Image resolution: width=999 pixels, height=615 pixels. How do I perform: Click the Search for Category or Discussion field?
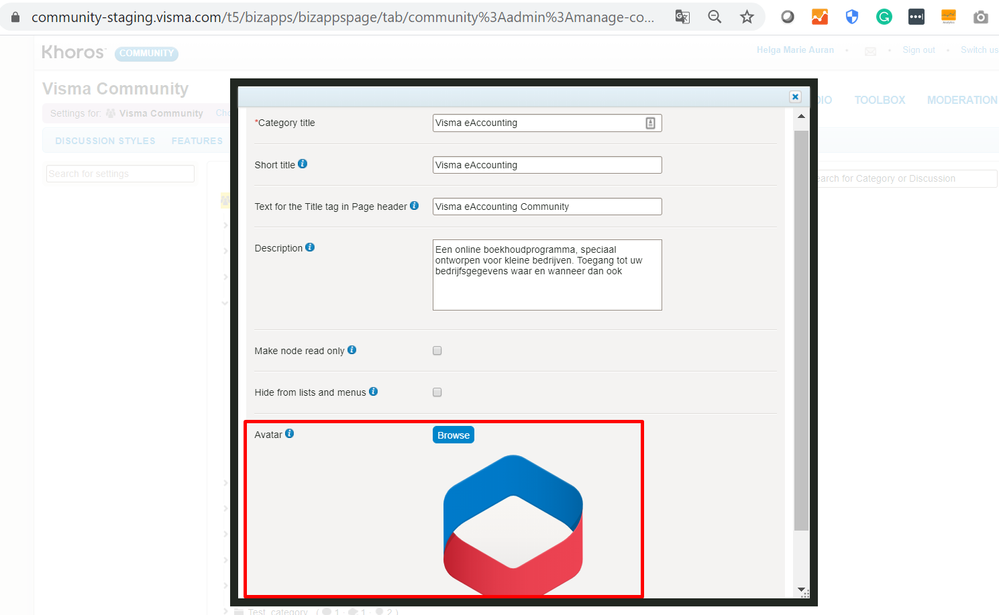click(905, 178)
